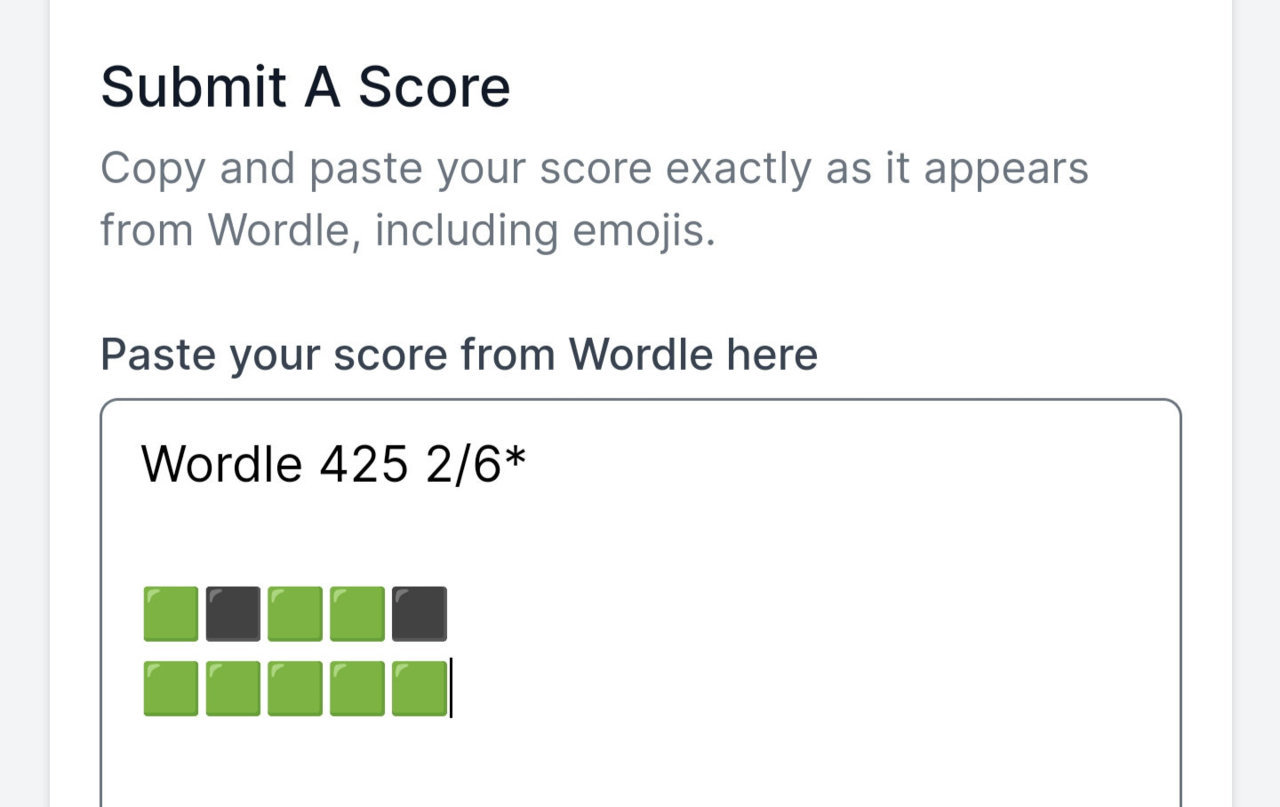Click the word 'Wordle' in the pasted score
The image size is (1280, 807).
[x=221, y=464]
